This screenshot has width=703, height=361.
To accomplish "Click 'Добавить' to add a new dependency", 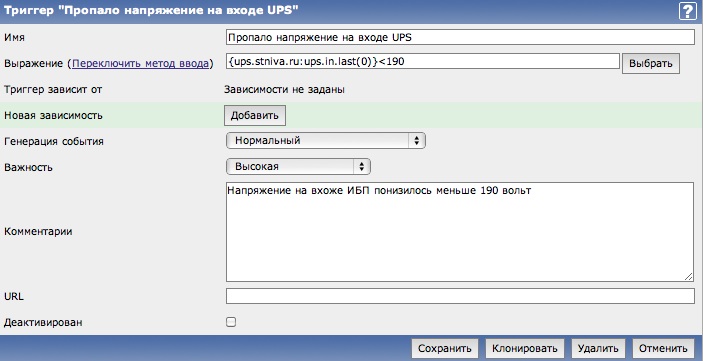I will pos(255,115).
